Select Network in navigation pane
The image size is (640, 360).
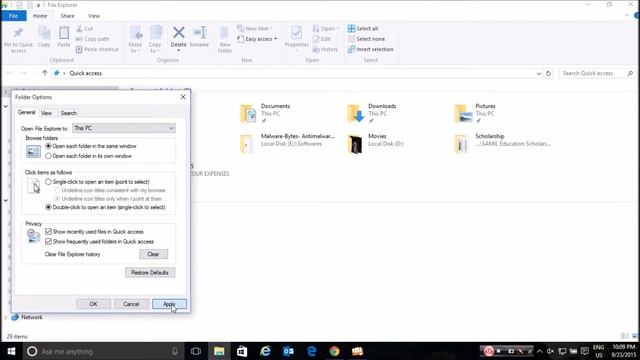pos(27,317)
